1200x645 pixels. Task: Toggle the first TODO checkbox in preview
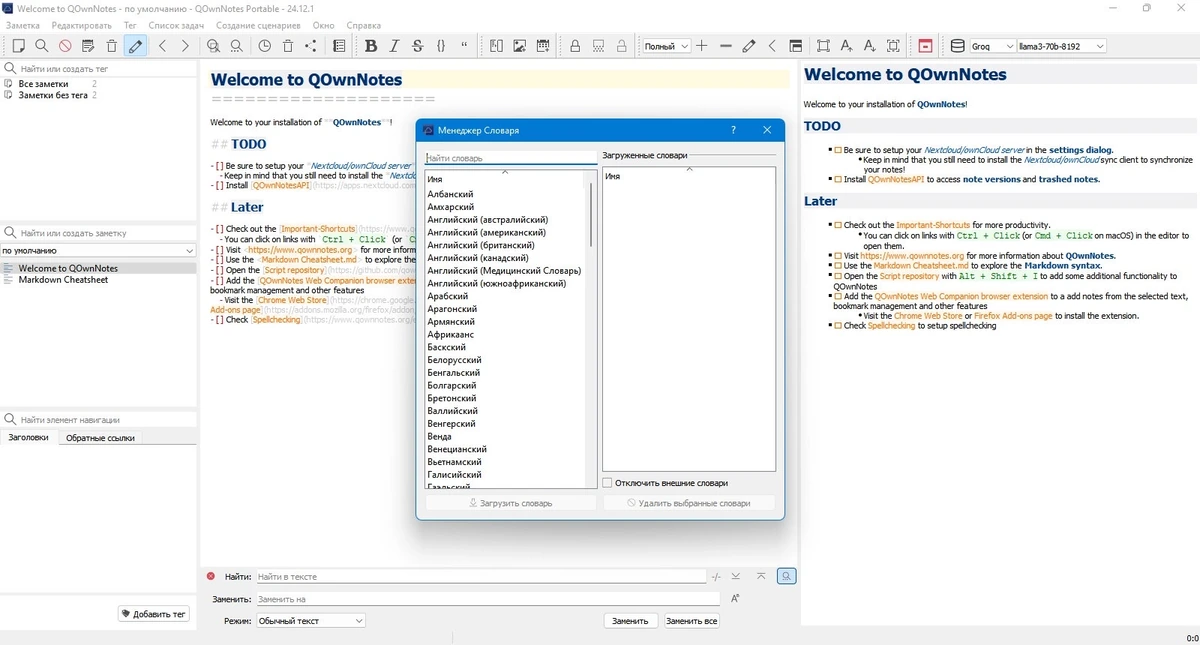click(x=838, y=150)
